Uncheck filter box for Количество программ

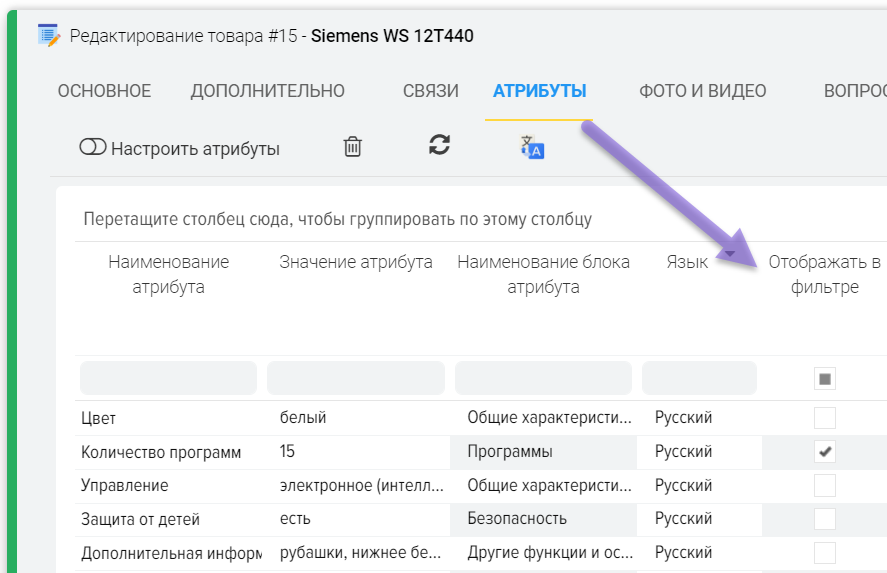824,452
